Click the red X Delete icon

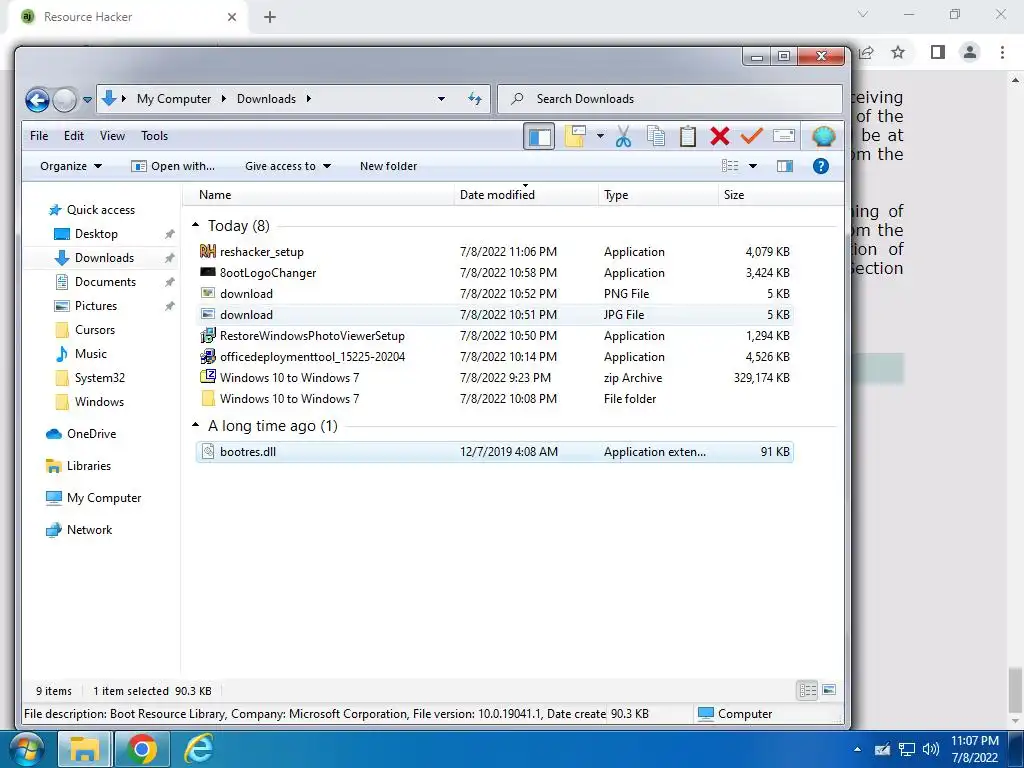pos(720,136)
